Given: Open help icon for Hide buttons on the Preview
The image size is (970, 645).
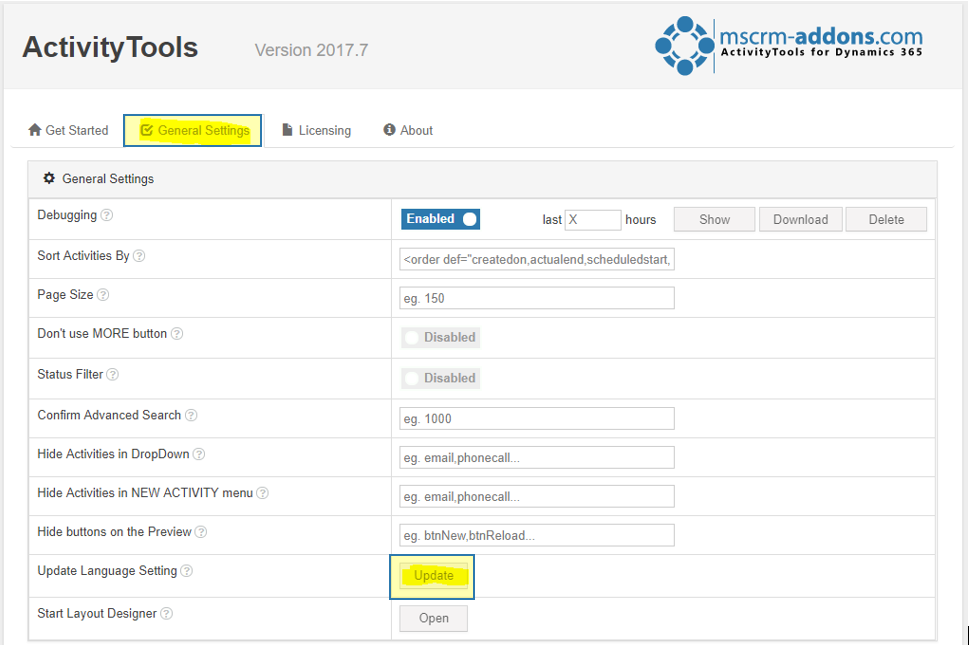Looking at the screenshot, I should tap(201, 532).
